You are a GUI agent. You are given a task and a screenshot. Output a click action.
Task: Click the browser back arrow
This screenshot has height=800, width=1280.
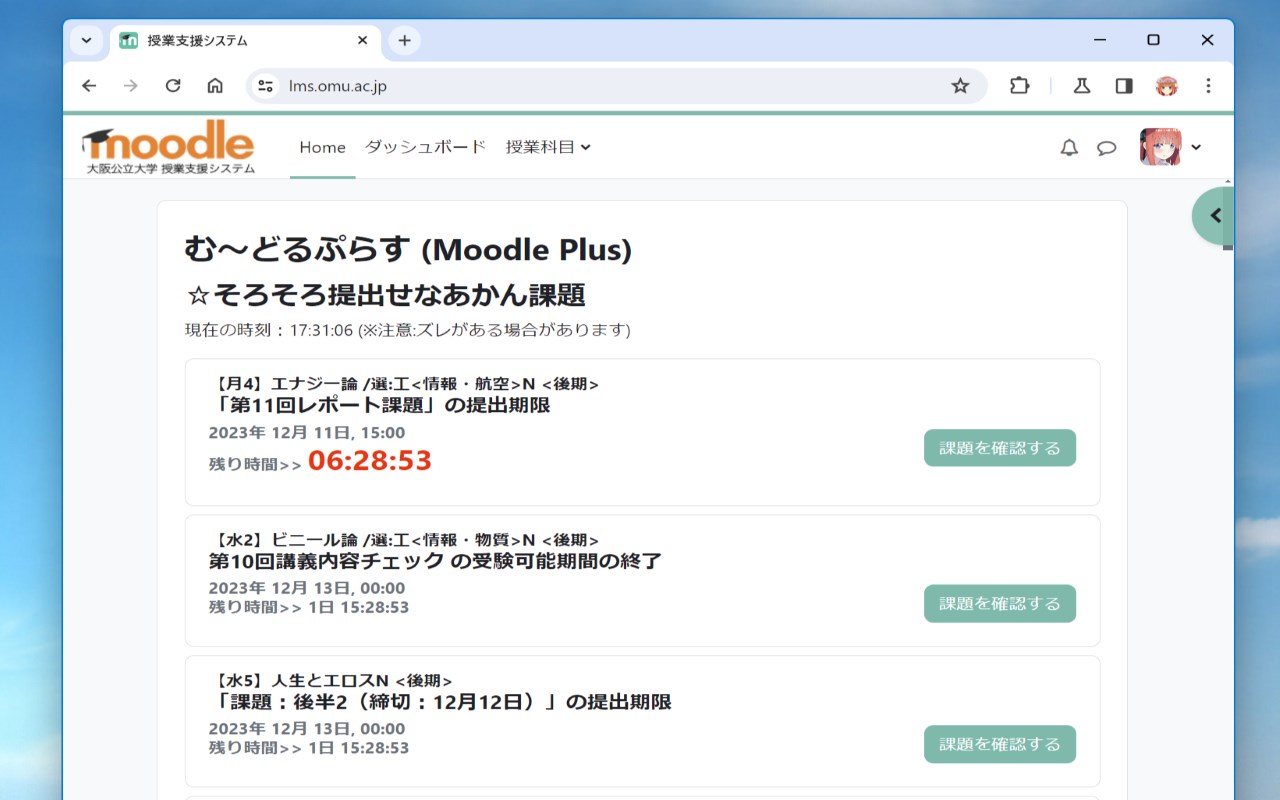tap(89, 86)
